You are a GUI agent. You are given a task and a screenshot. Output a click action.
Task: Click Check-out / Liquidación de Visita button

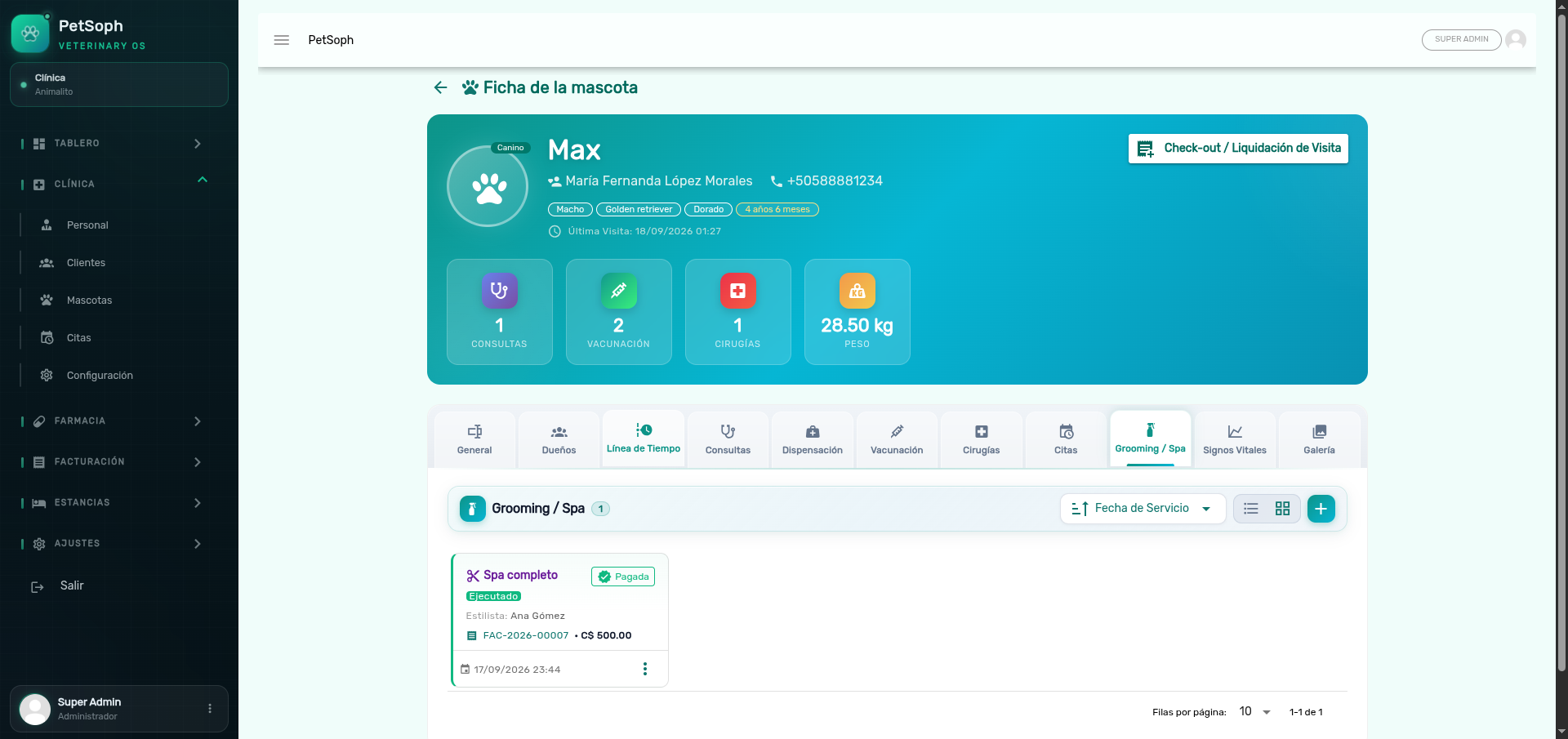[1238, 149]
